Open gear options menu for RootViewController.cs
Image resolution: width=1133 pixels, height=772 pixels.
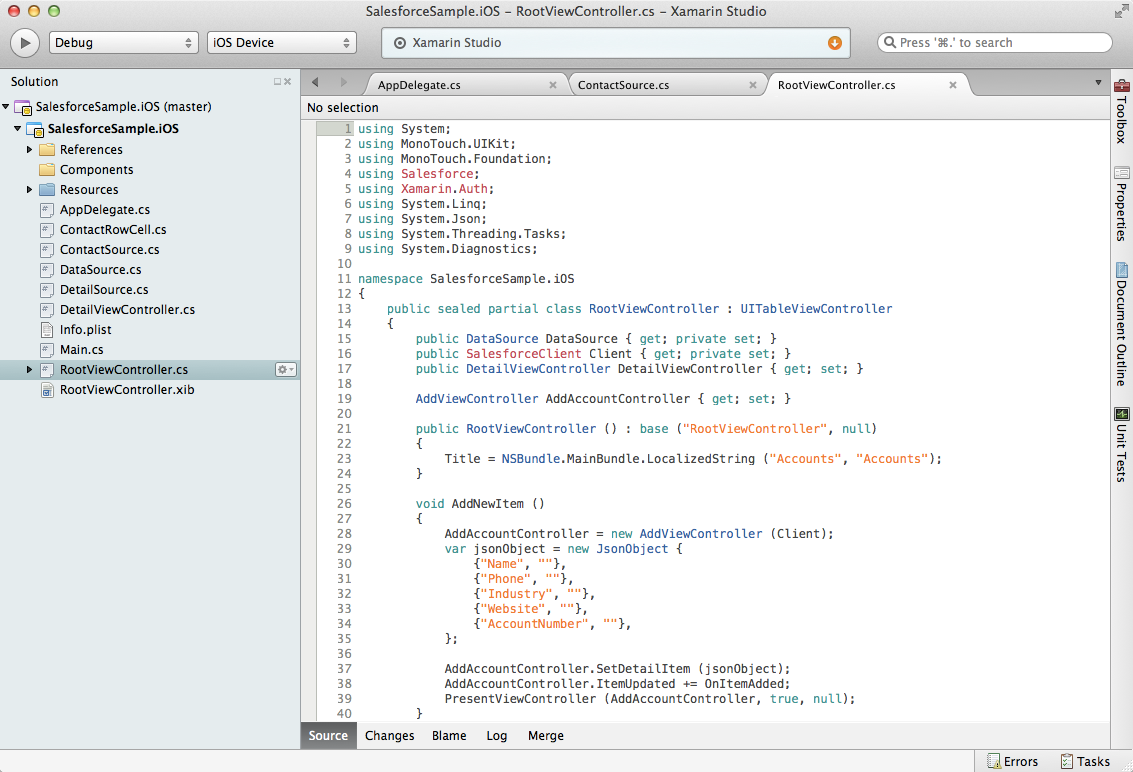coord(285,369)
